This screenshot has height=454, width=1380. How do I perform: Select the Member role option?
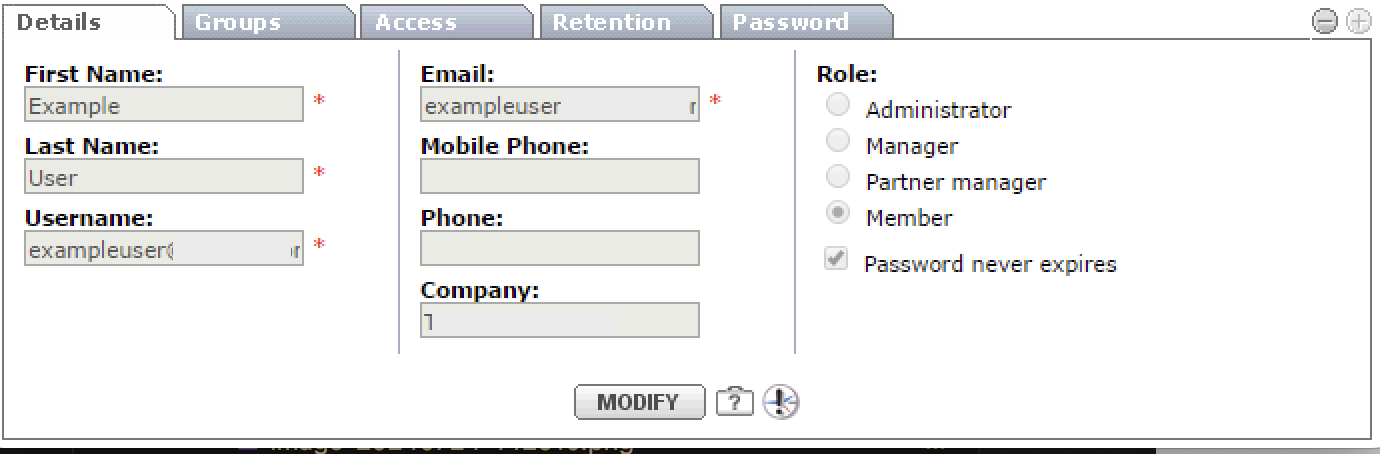[x=840, y=213]
